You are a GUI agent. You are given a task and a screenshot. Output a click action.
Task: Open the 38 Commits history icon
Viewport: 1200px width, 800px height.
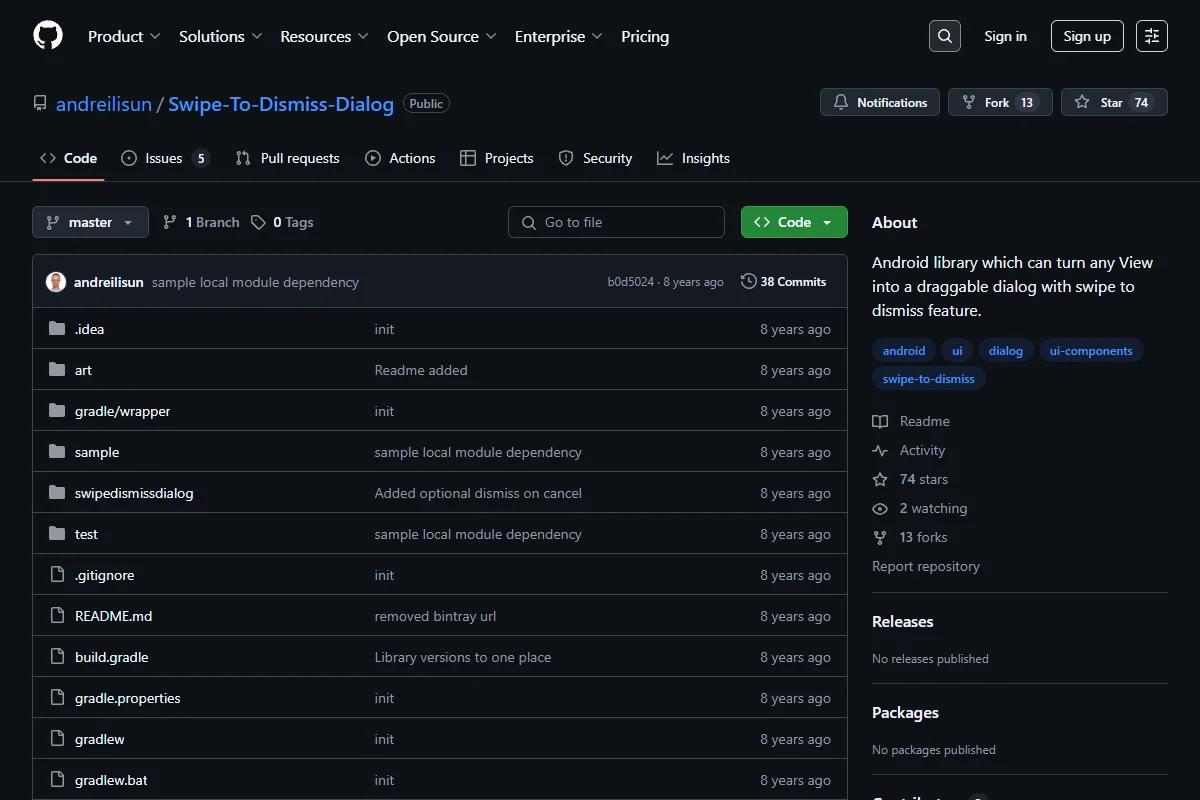click(x=748, y=282)
